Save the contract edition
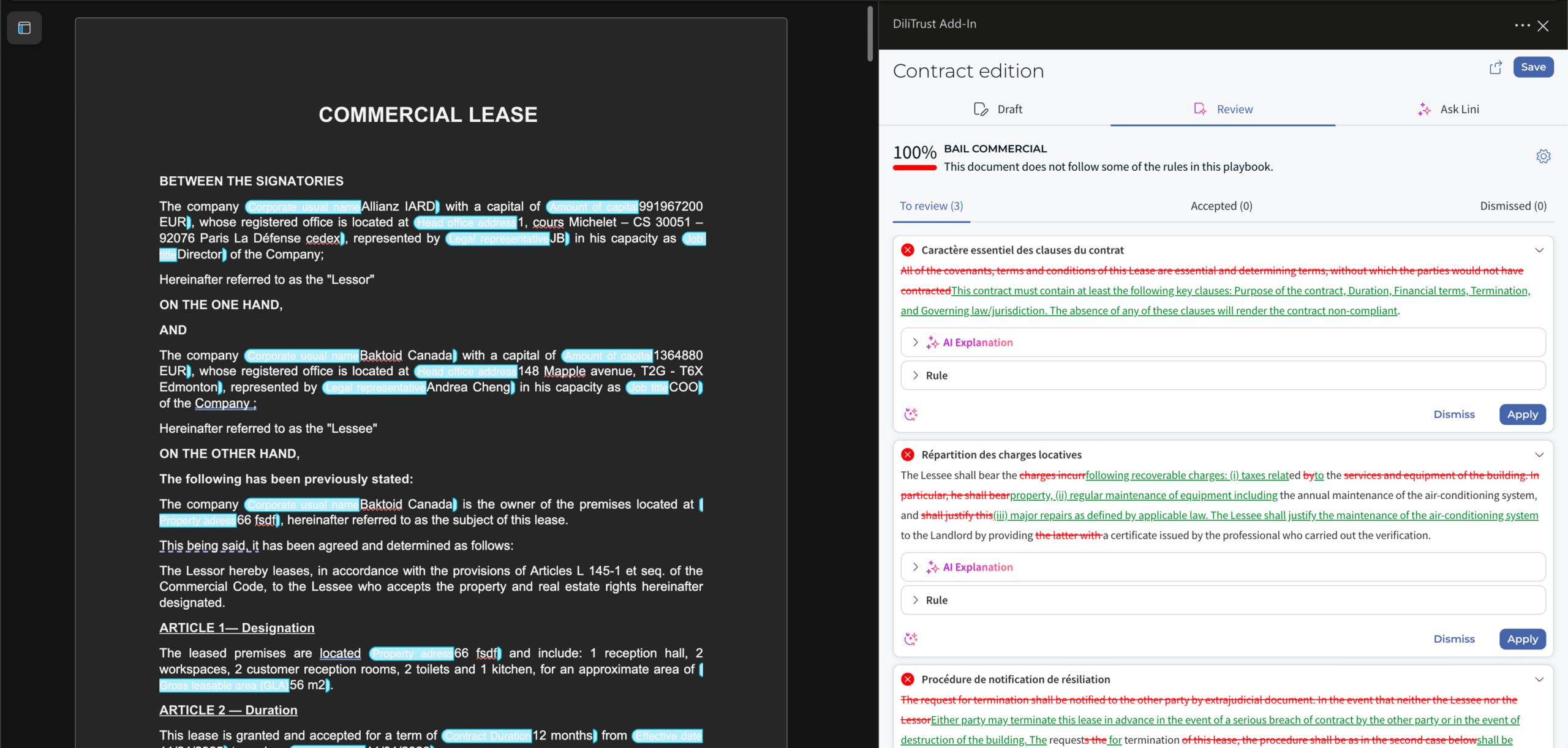The image size is (1568, 748). tap(1533, 67)
